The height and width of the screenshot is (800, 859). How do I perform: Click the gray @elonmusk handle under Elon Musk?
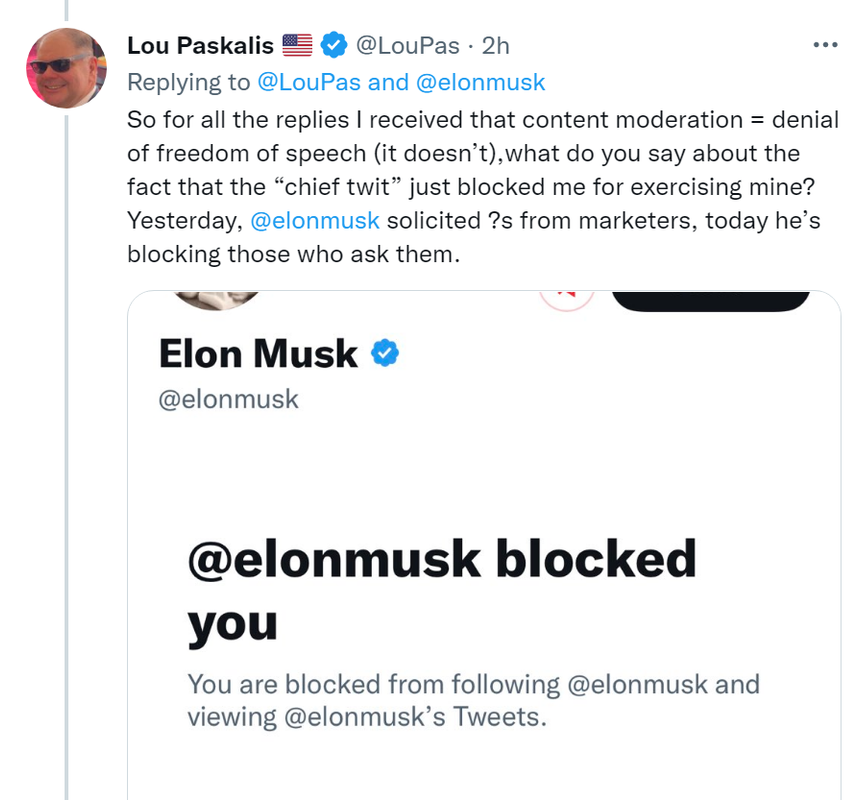(x=229, y=399)
